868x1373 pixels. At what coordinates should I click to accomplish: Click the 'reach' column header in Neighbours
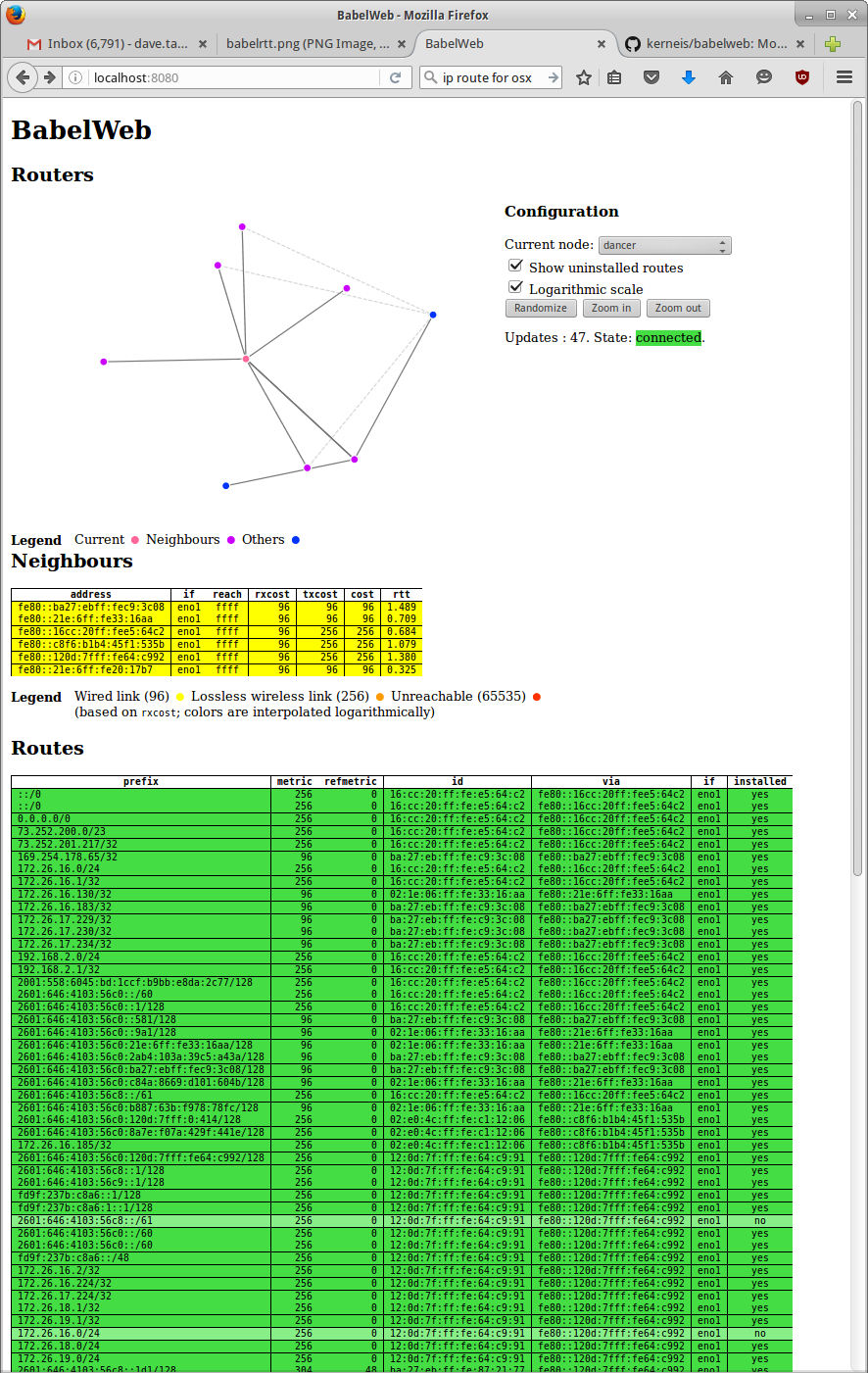(227, 594)
